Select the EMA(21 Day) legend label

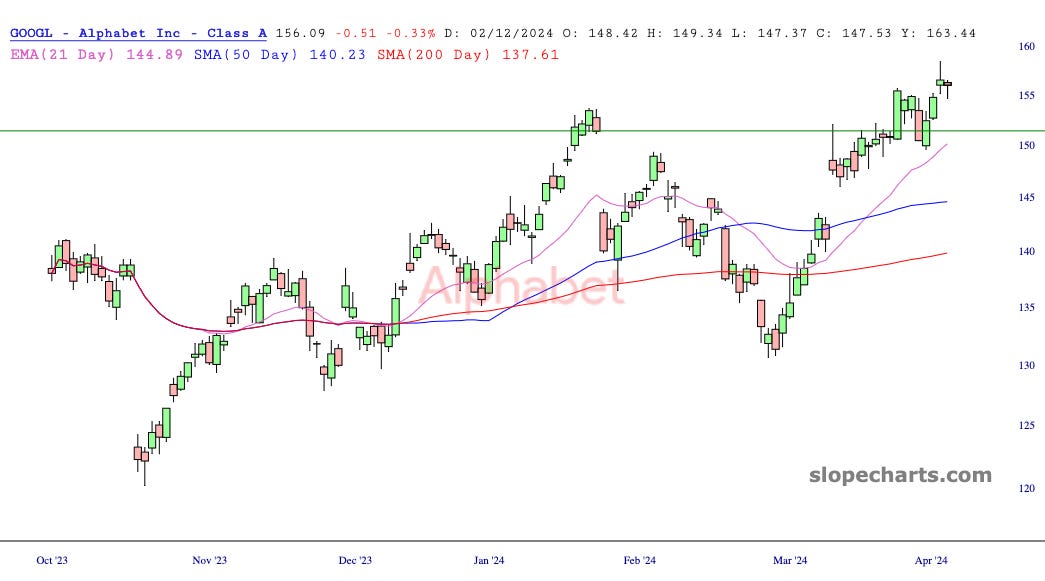[63, 55]
